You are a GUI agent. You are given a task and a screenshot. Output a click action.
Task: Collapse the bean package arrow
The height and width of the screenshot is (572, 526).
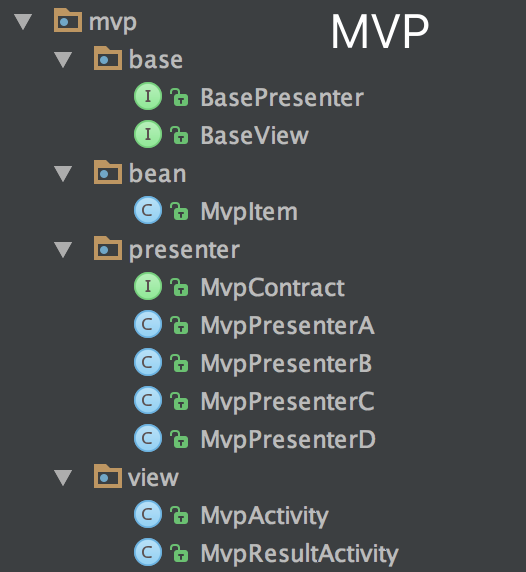click(63, 174)
